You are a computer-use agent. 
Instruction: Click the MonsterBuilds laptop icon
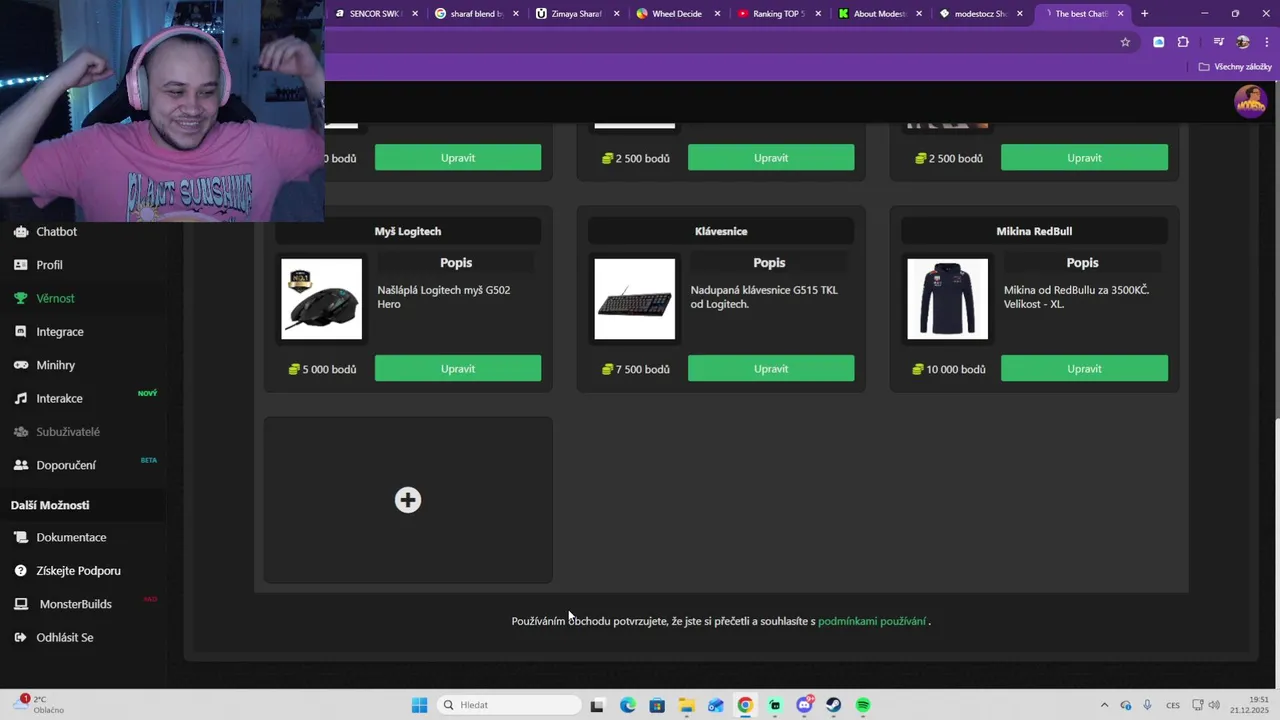coord(20,604)
